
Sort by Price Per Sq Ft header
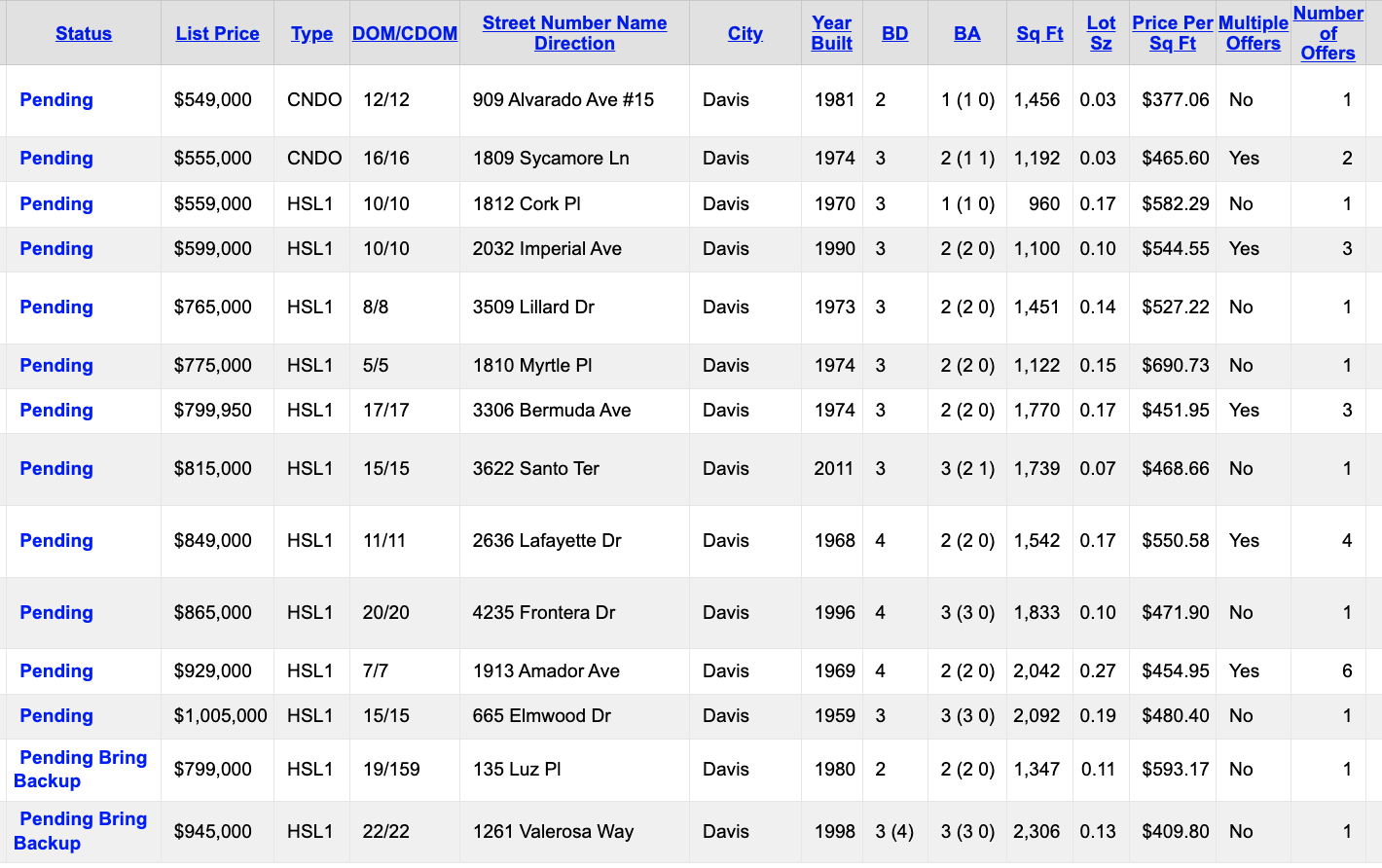(1173, 33)
